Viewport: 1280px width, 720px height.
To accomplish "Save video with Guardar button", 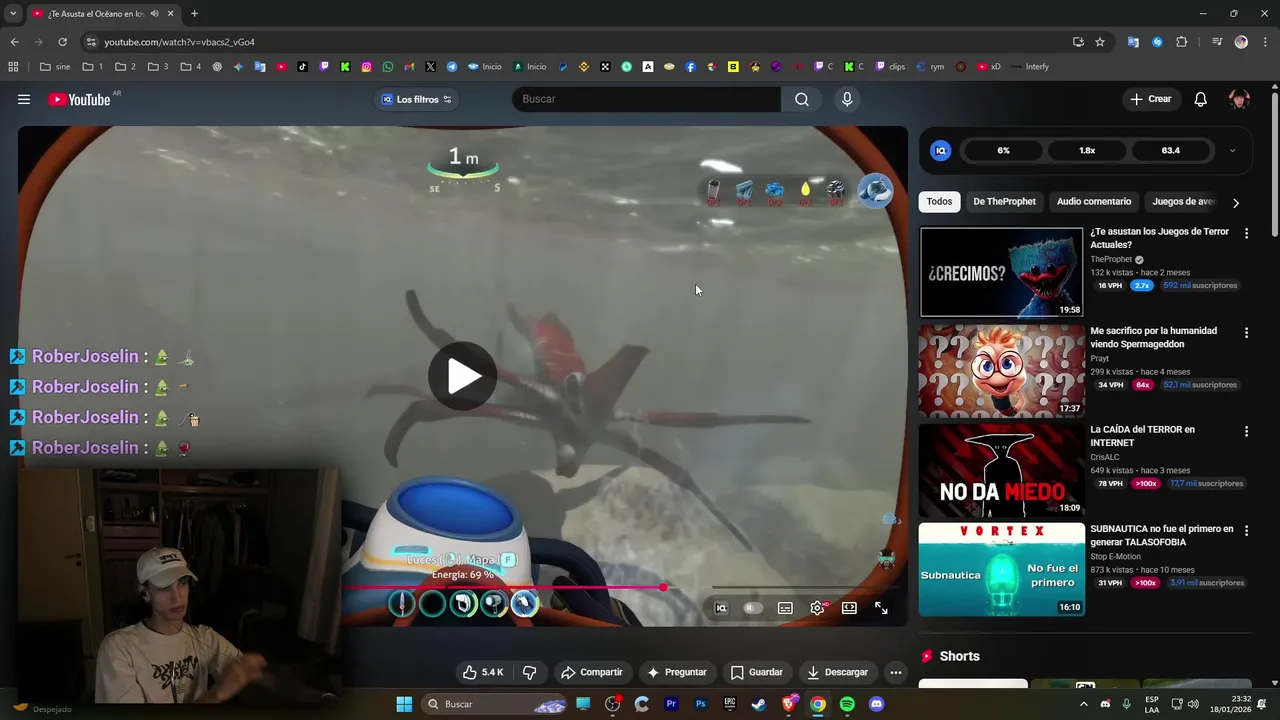I will [757, 672].
